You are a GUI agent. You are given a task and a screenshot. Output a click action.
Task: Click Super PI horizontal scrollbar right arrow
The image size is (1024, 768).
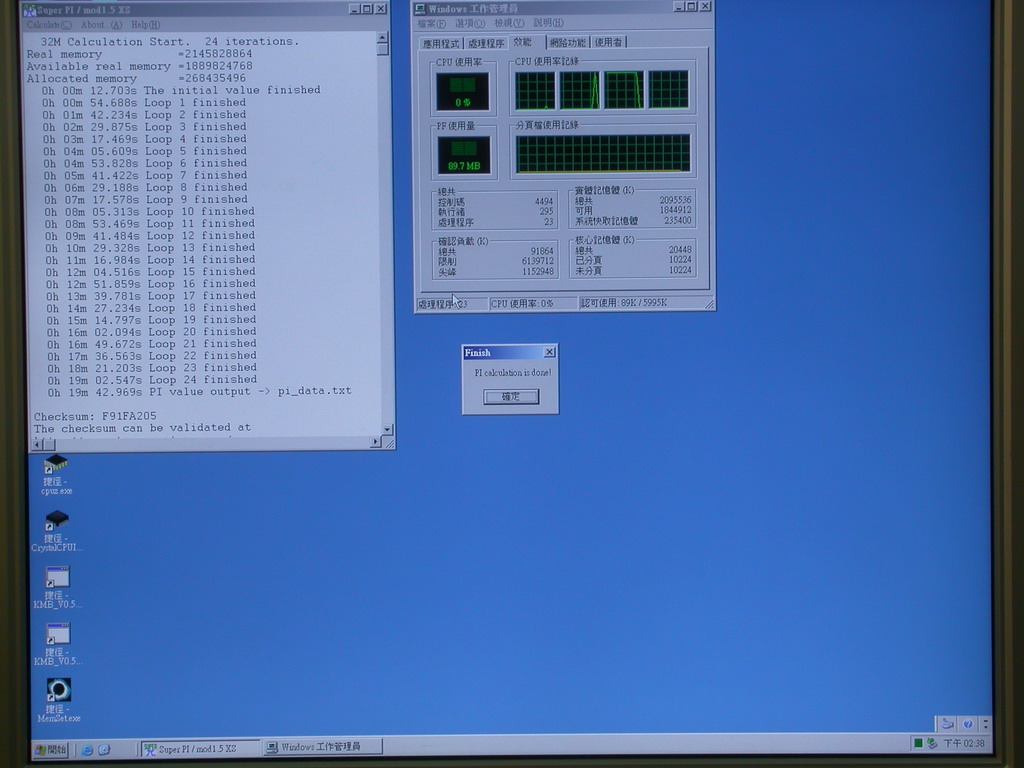pyautogui.click(x=376, y=443)
